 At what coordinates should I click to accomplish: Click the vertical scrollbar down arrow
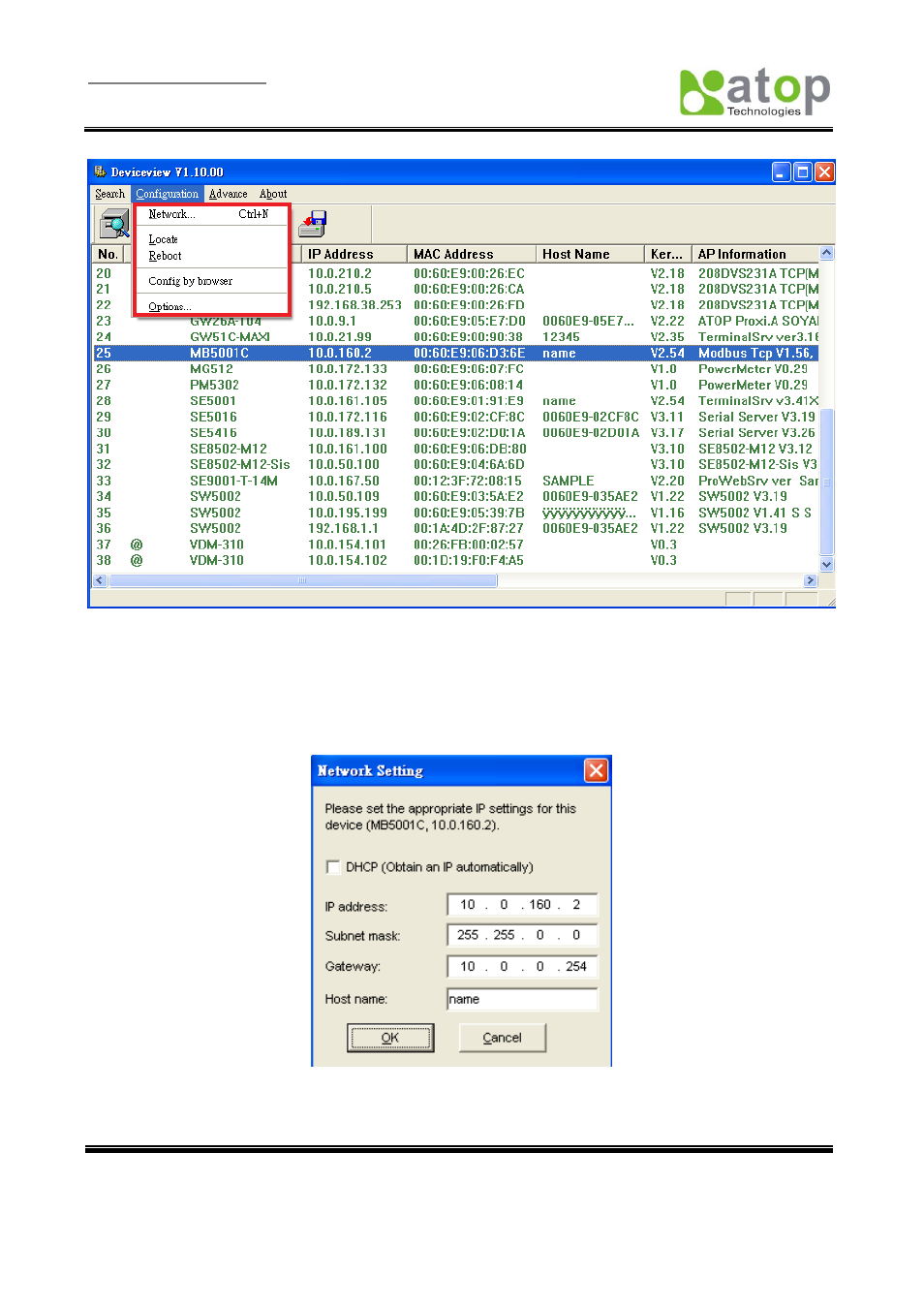[826, 564]
